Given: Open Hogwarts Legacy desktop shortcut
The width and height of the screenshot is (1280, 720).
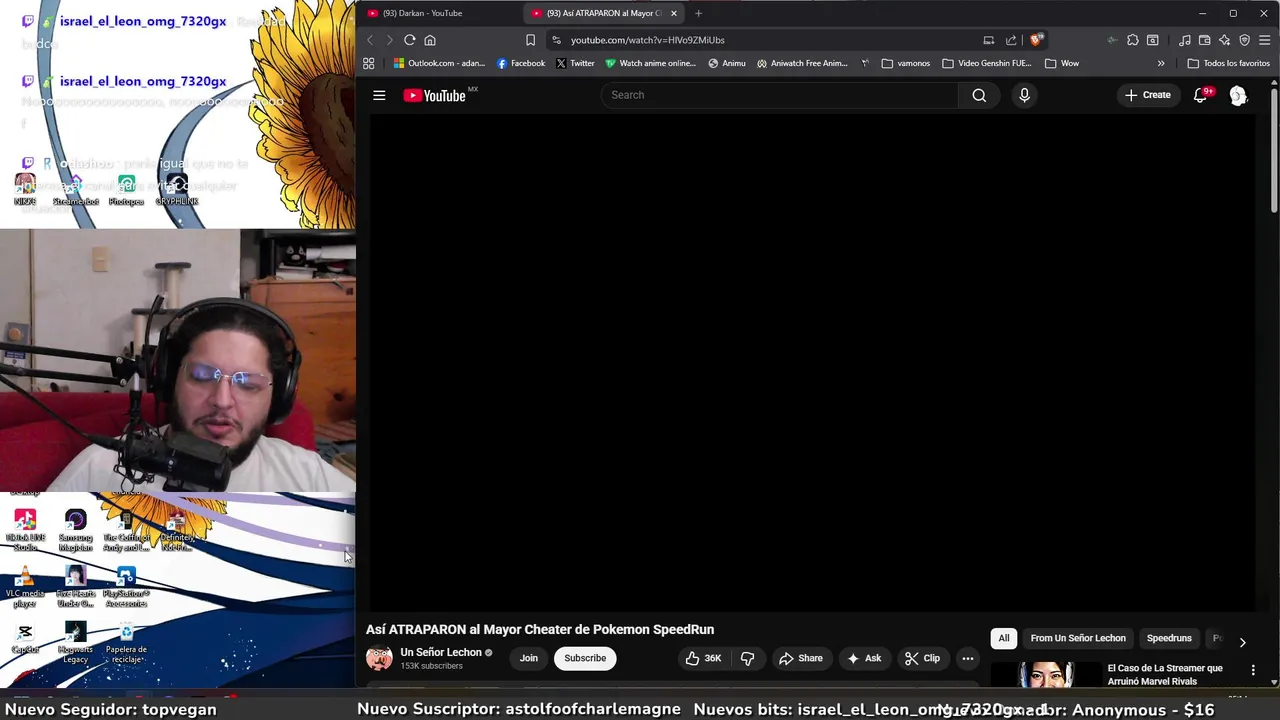Looking at the screenshot, I should tap(75, 643).
